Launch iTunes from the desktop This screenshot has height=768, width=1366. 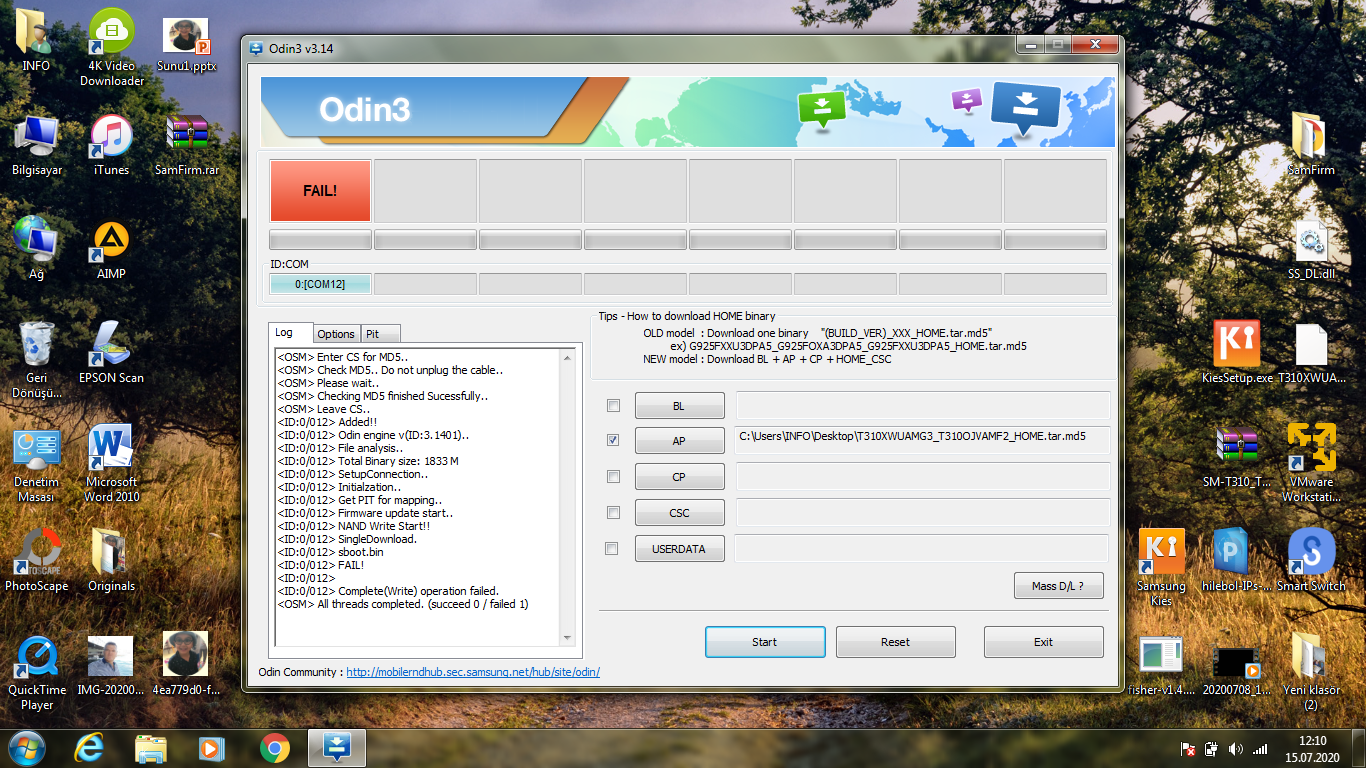111,145
